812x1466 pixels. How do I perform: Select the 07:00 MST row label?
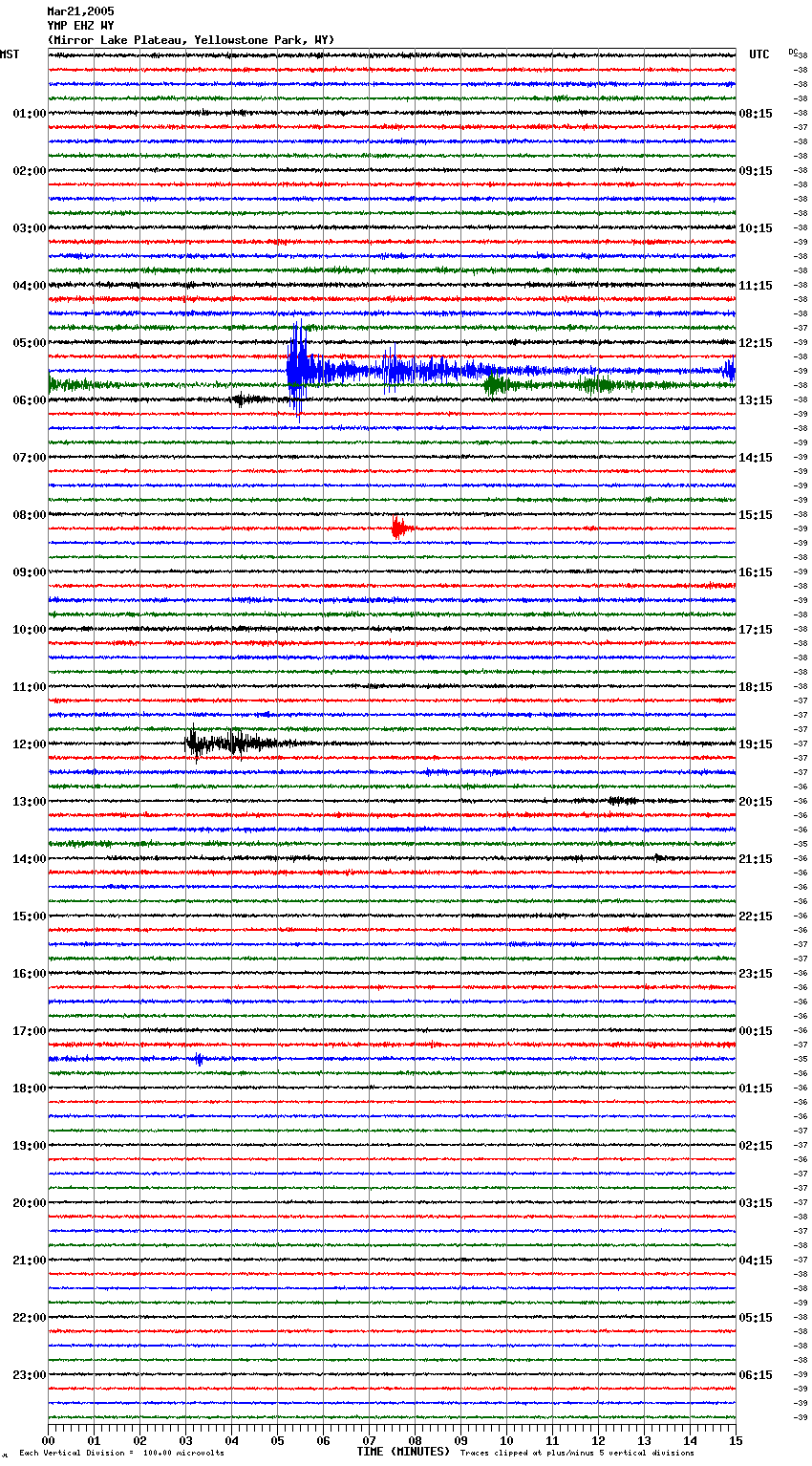click(29, 458)
